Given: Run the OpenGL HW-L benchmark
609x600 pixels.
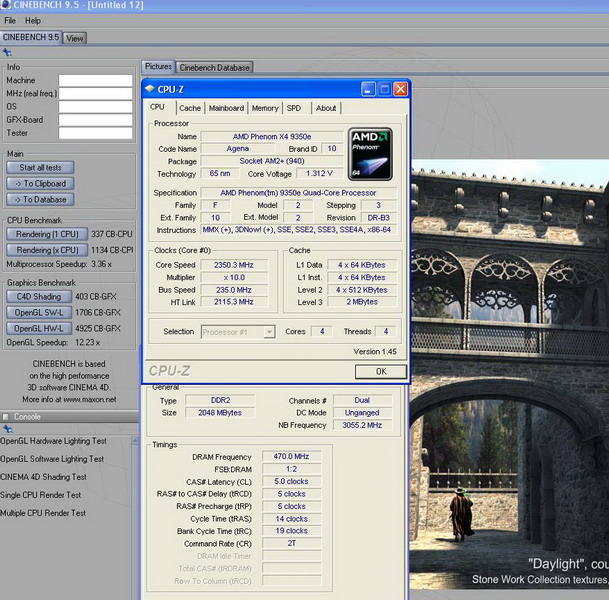Looking at the screenshot, I should [x=40, y=328].
